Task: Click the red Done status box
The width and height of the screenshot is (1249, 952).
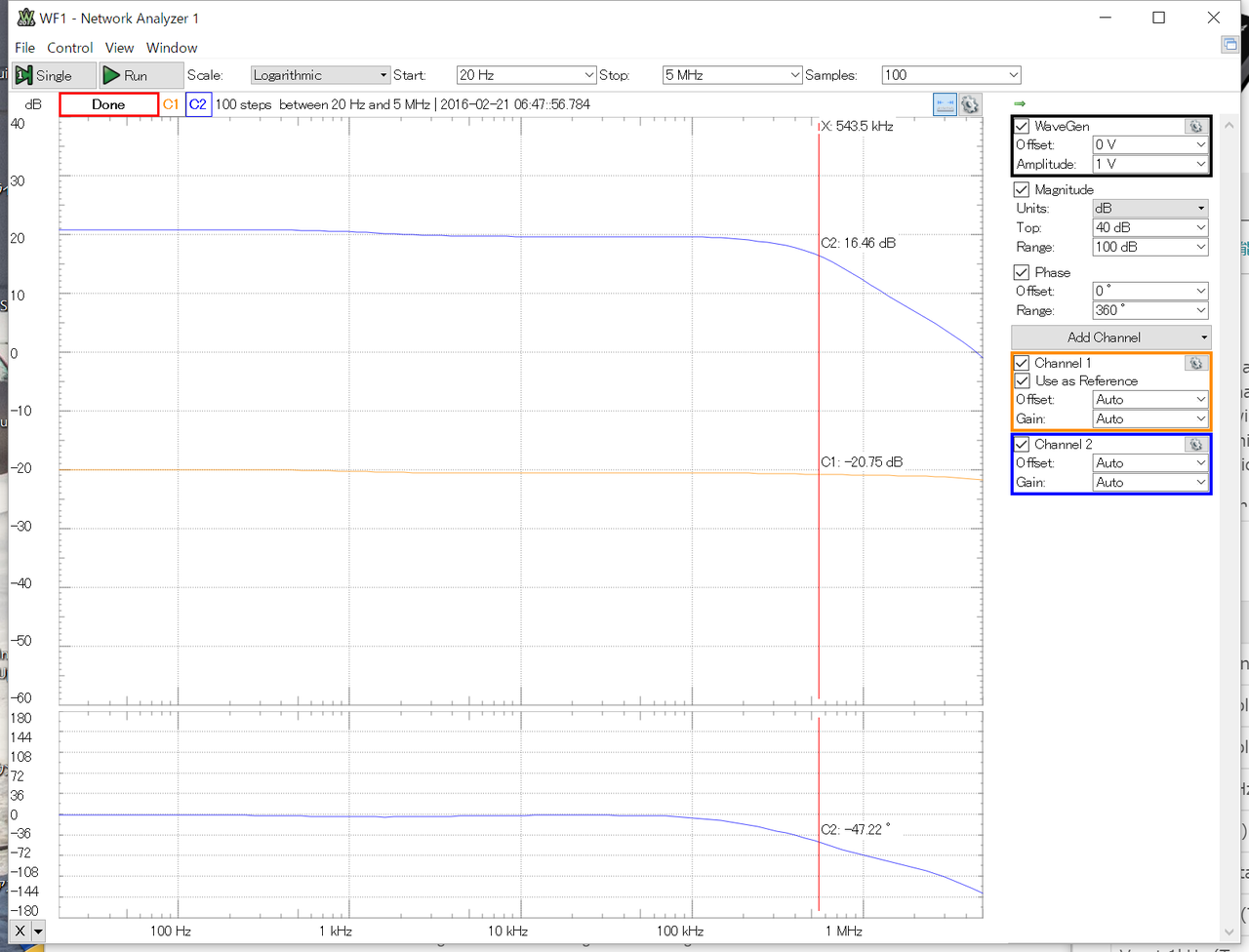Action: point(108,104)
